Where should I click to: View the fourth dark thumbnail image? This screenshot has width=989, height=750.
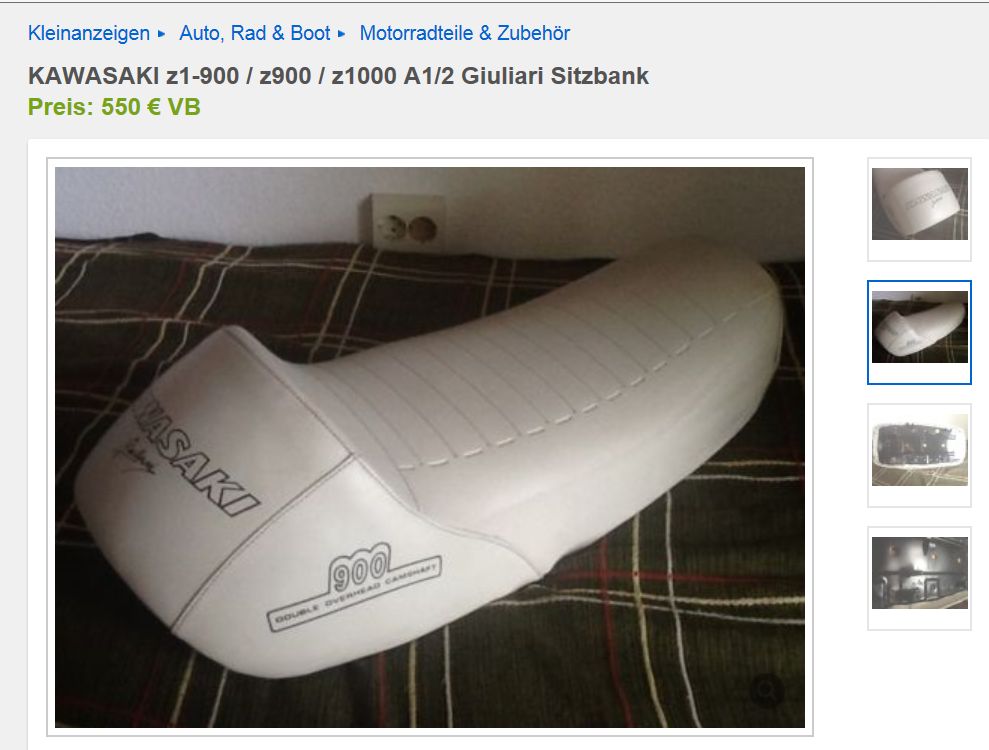tap(920, 578)
